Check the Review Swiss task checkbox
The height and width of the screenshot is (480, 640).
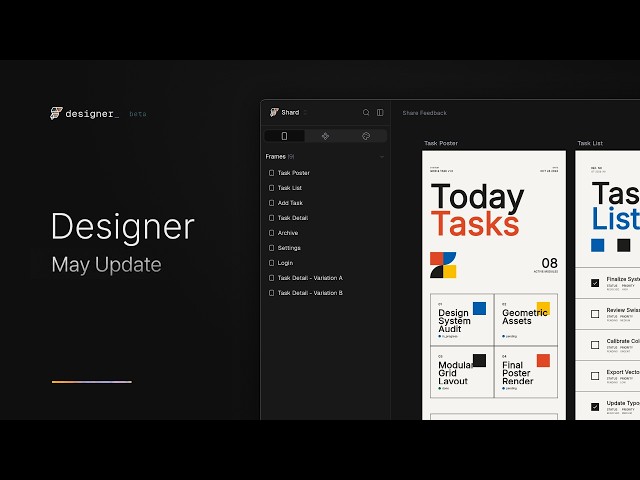(x=595, y=314)
